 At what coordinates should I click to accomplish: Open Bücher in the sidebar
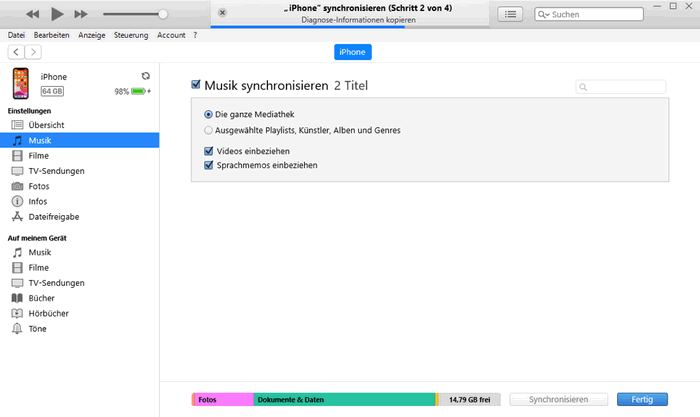[79, 298]
